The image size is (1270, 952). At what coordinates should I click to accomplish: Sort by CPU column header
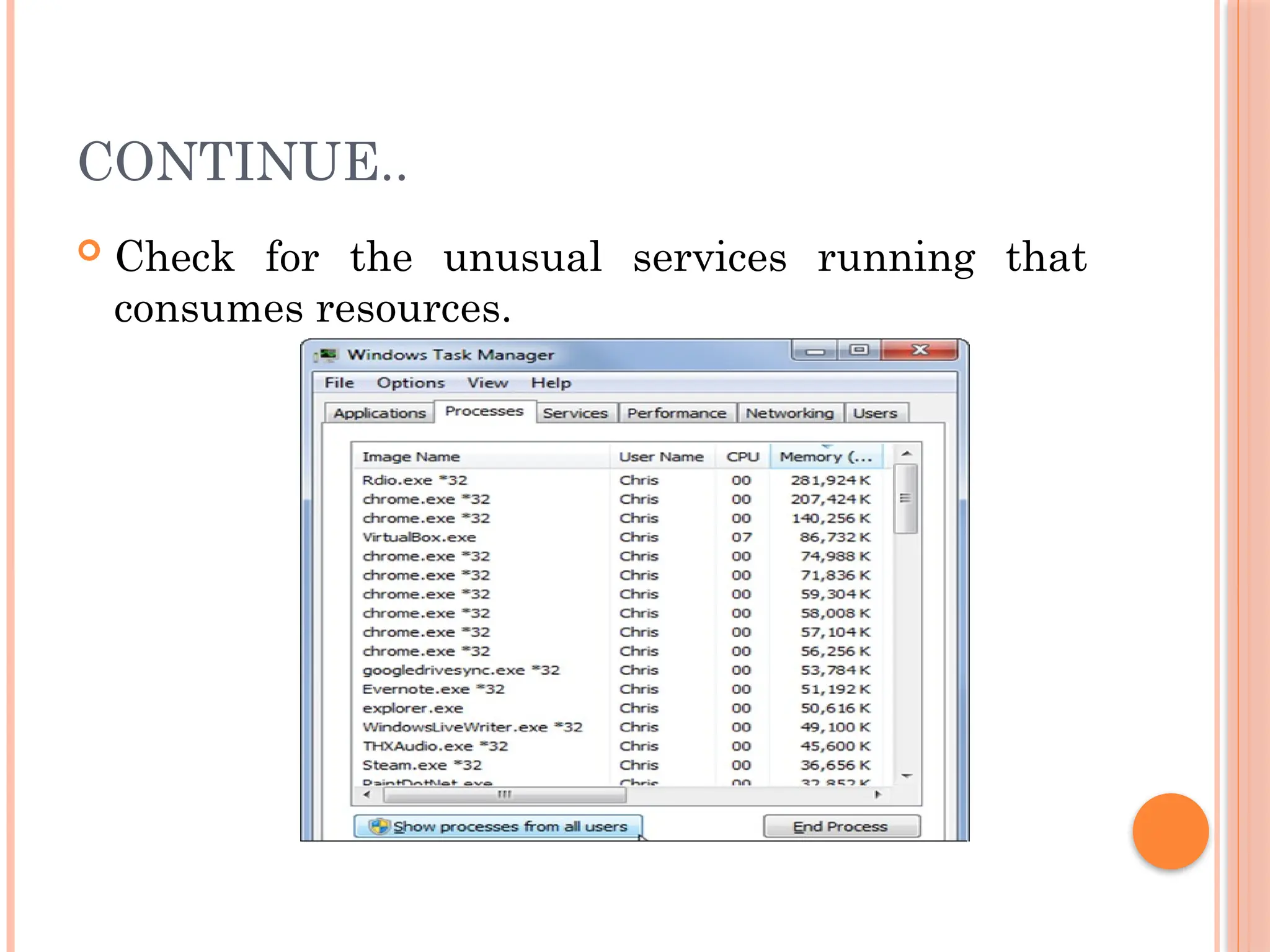point(743,457)
